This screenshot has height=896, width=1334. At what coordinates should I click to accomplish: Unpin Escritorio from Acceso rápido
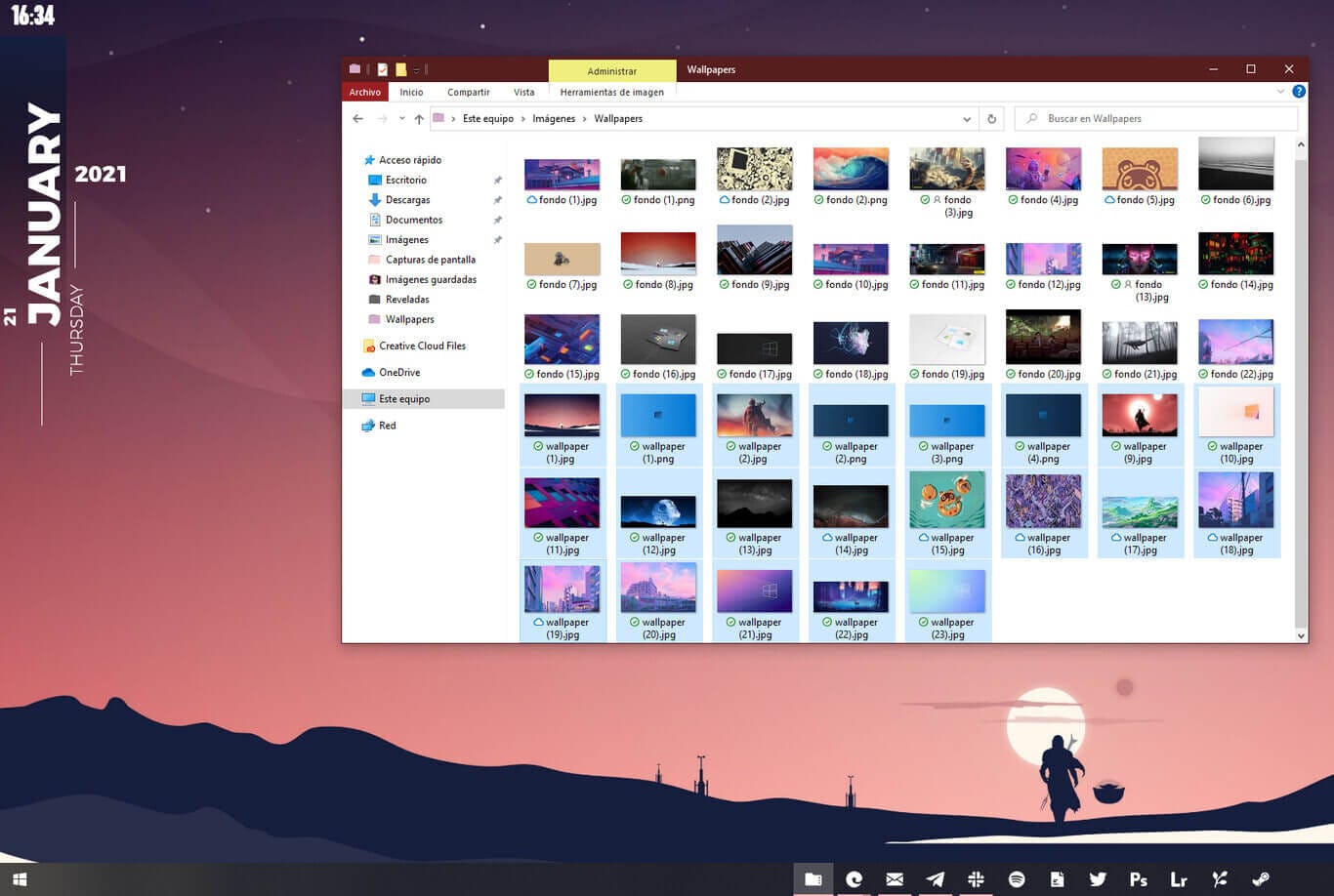point(497,180)
